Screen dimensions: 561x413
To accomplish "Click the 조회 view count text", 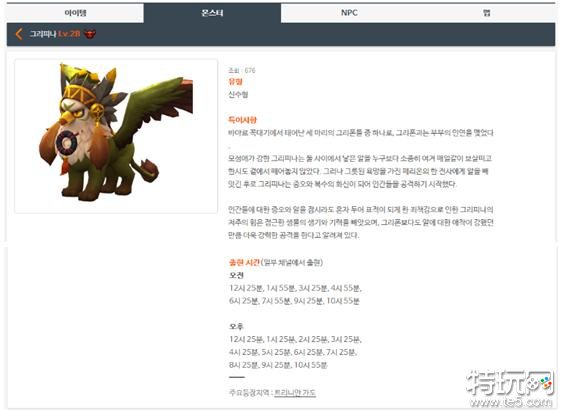I will (242, 71).
